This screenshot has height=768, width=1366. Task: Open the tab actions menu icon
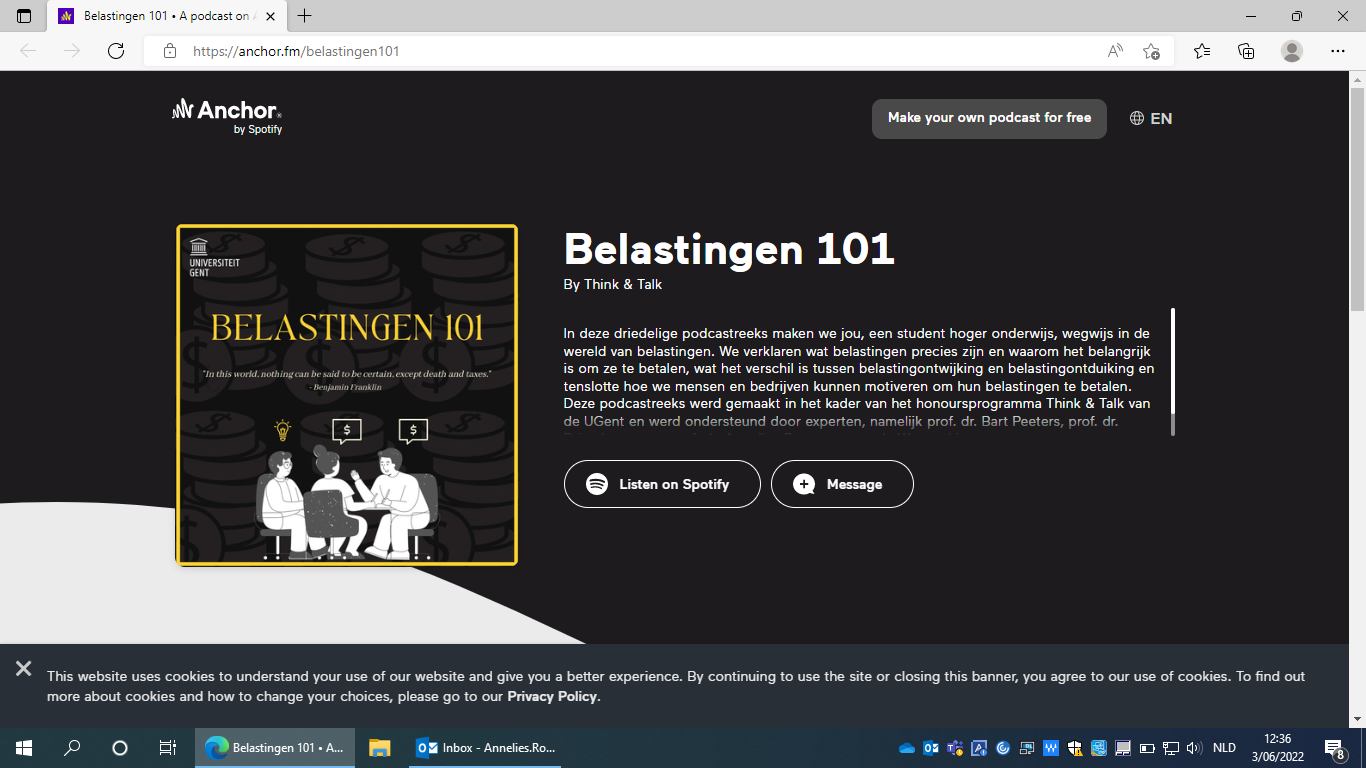click(x=24, y=16)
